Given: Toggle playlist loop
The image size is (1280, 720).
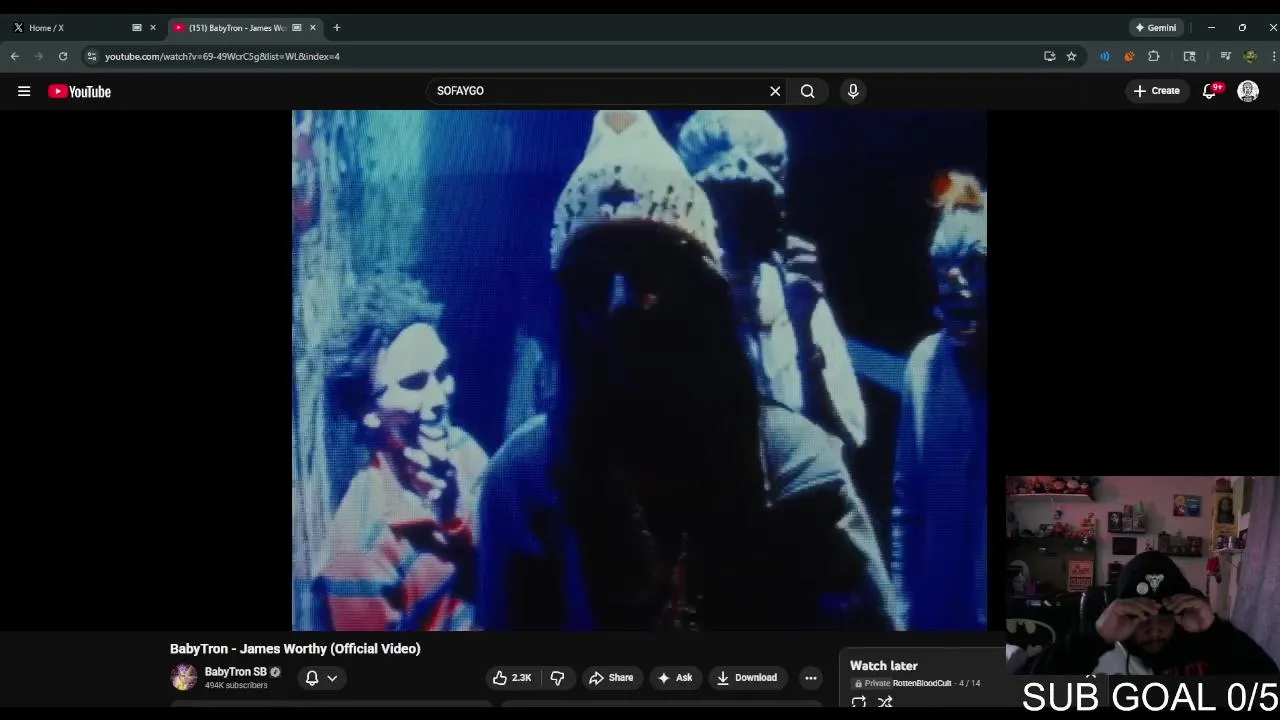Looking at the screenshot, I should coord(858,703).
